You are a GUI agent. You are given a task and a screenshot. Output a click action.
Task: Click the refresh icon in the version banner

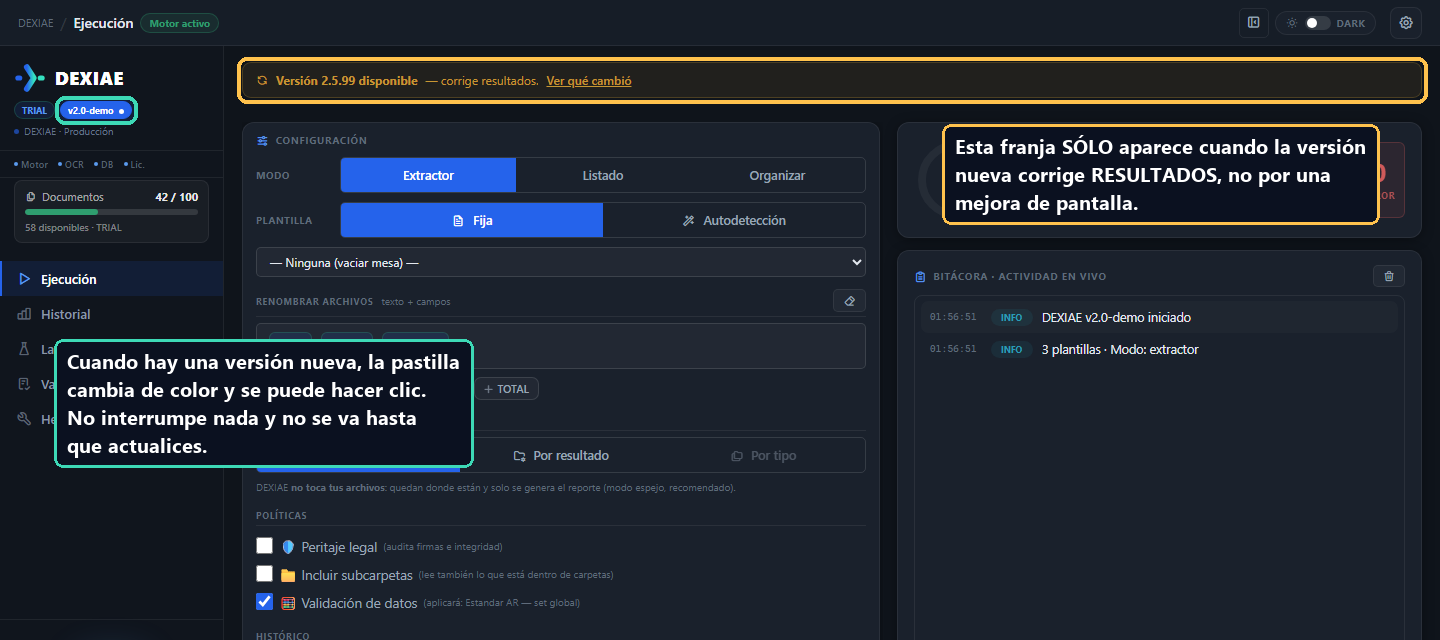point(262,81)
